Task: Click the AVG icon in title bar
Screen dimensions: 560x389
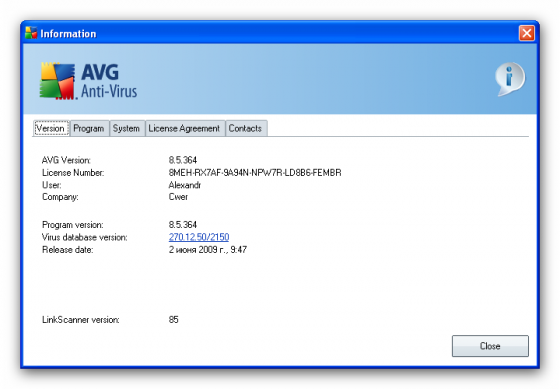Action: point(31,33)
